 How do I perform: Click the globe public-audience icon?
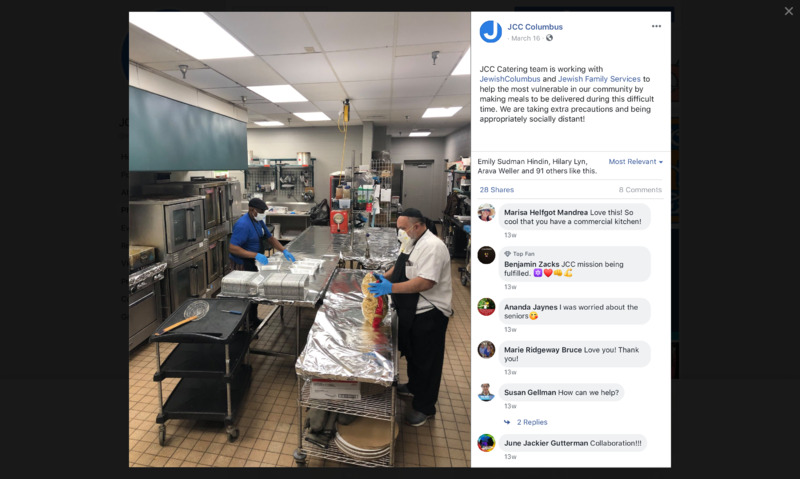click(549, 38)
